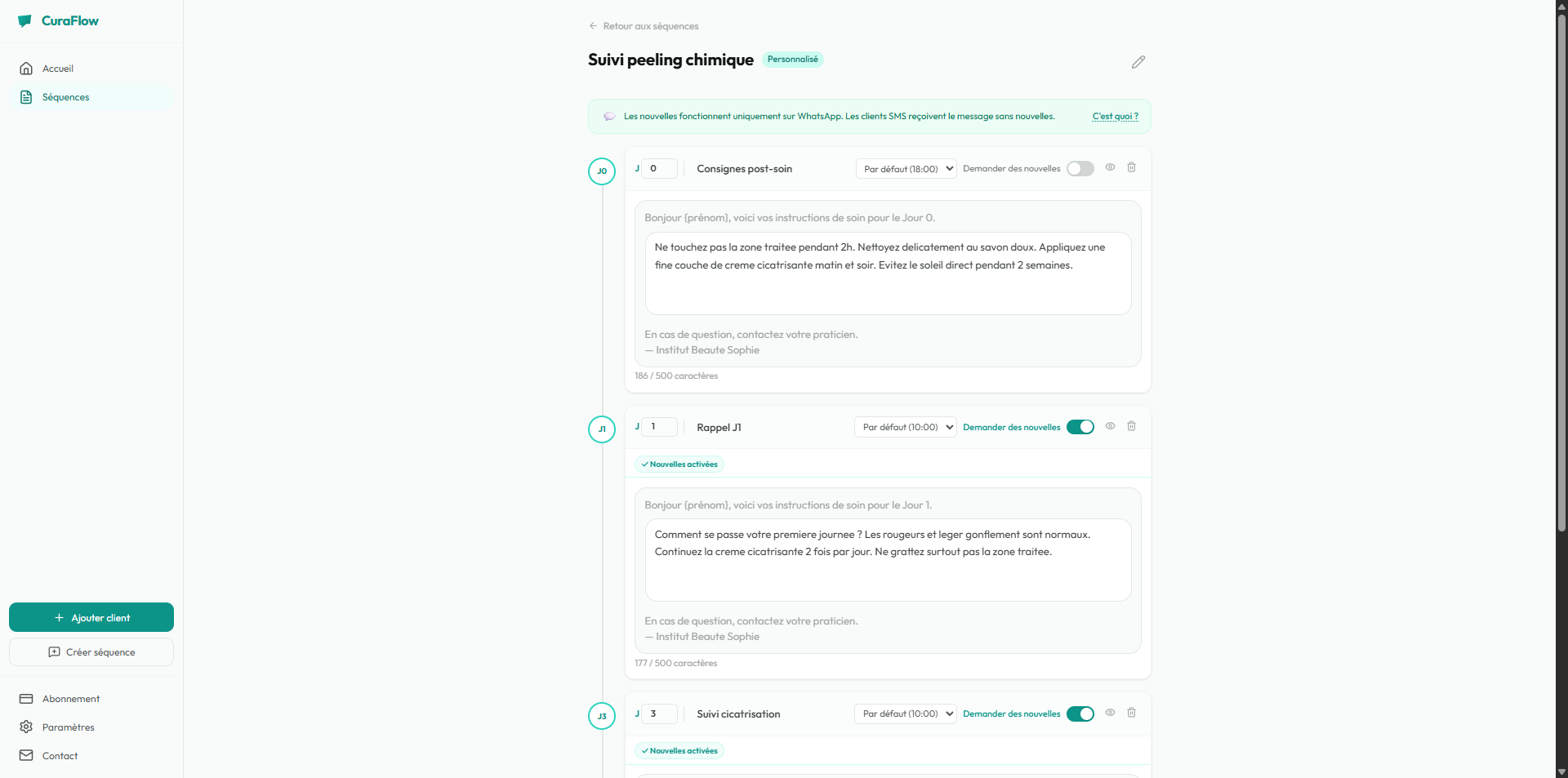The image size is (1568, 778).
Task: Enable Demander des nouvelles for Consignes post-soin
Action: (1080, 169)
